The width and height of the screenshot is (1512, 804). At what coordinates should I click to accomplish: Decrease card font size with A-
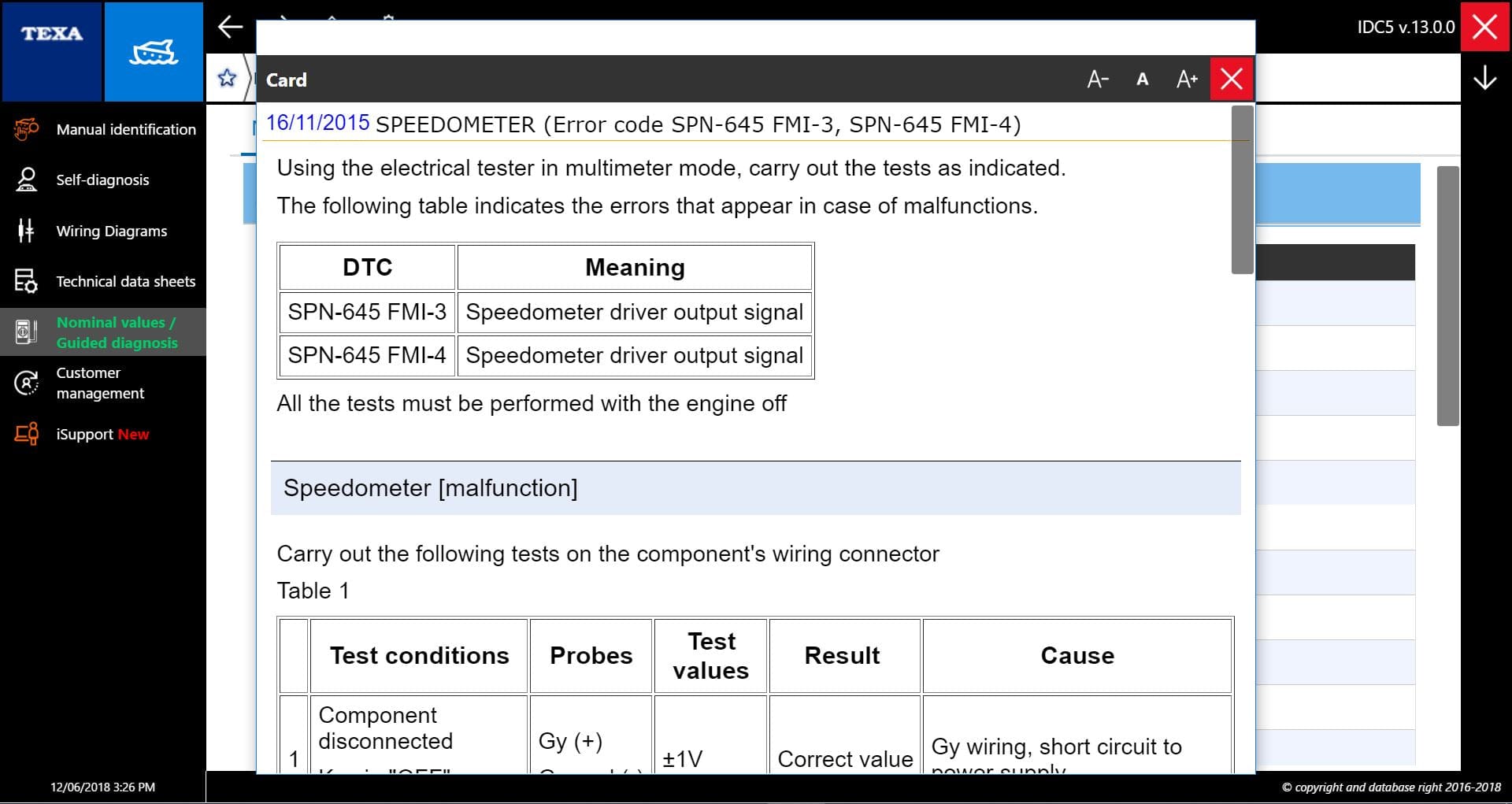[1098, 80]
